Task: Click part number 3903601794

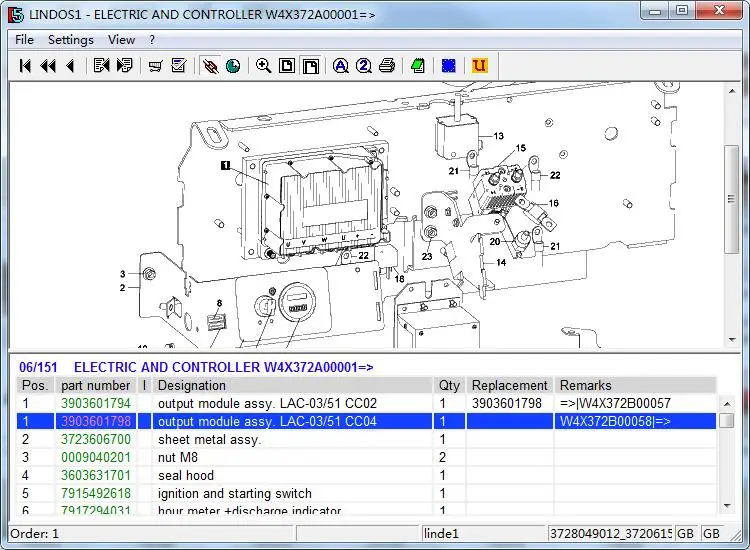Action: pos(96,403)
